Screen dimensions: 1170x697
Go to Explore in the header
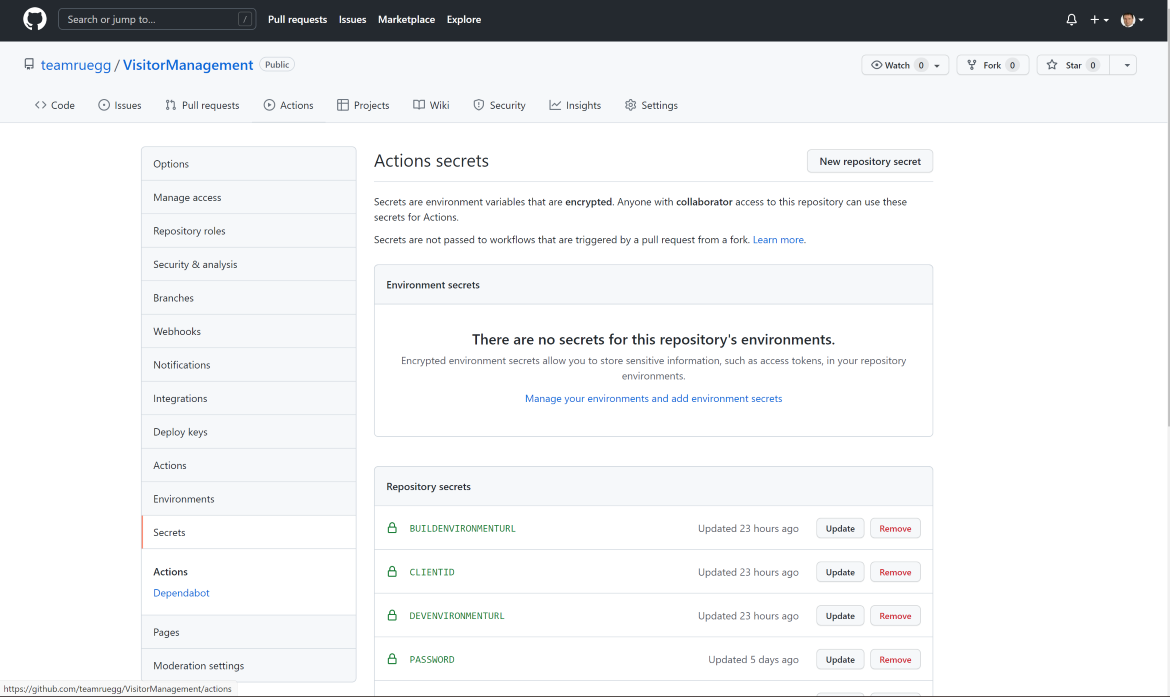coord(463,19)
